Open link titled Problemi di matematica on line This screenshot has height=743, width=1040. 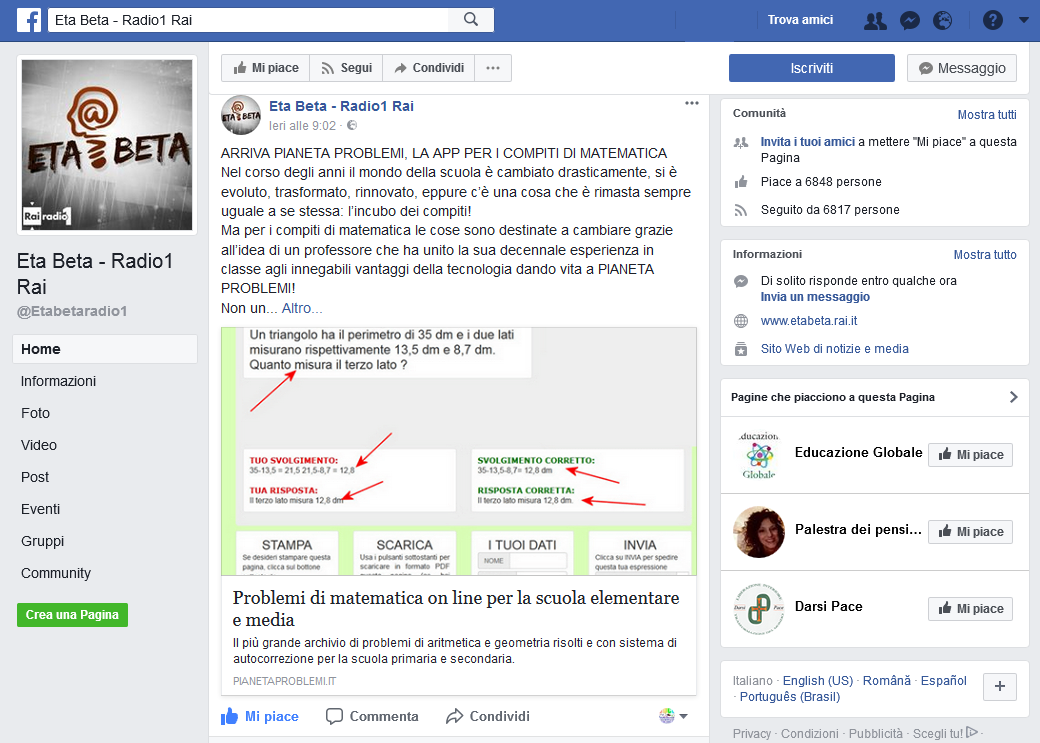[x=456, y=608]
